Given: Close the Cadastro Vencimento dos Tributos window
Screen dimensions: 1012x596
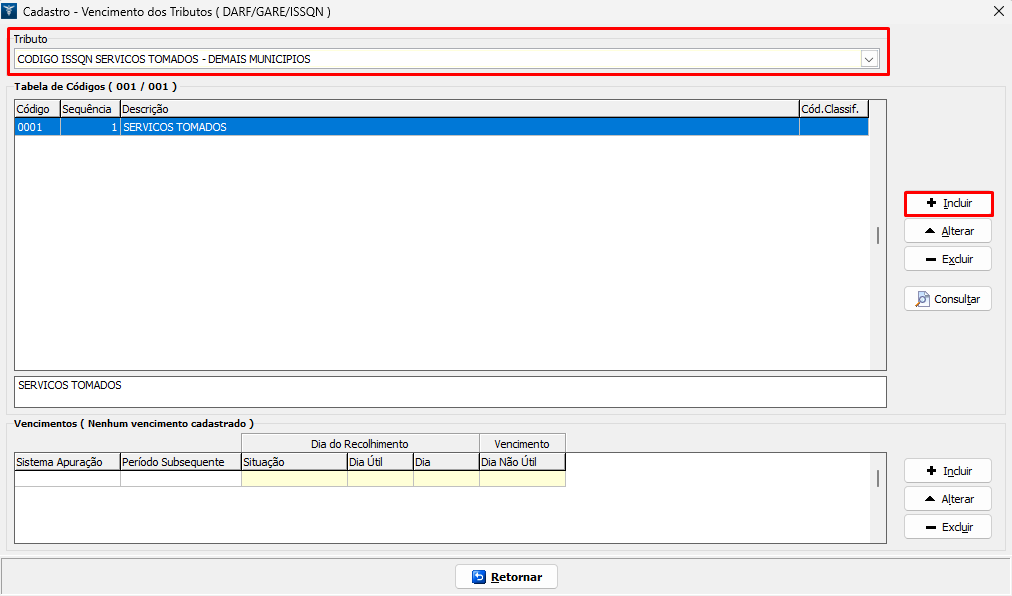Looking at the screenshot, I should tap(998, 11).
